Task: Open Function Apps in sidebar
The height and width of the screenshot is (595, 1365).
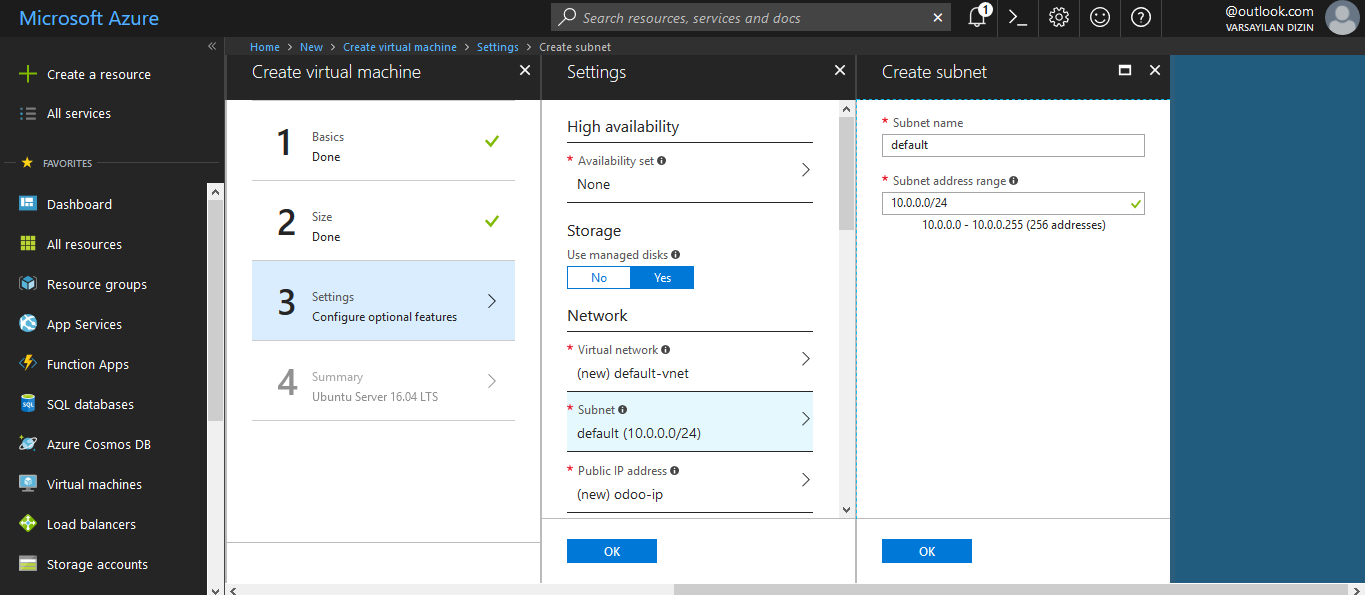Action: (x=87, y=364)
